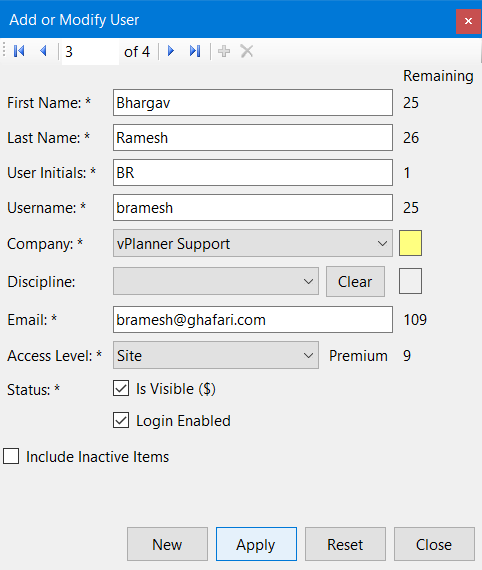This screenshot has height=570, width=482.
Task: Expand the Discipline dropdown
Action: tap(216, 281)
